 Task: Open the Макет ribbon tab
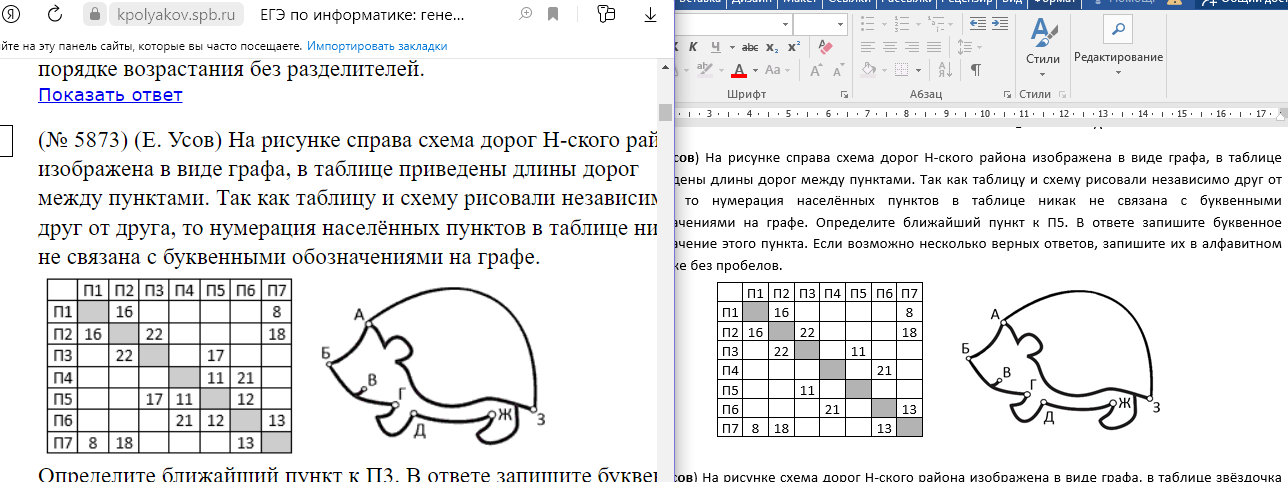[x=799, y=2]
